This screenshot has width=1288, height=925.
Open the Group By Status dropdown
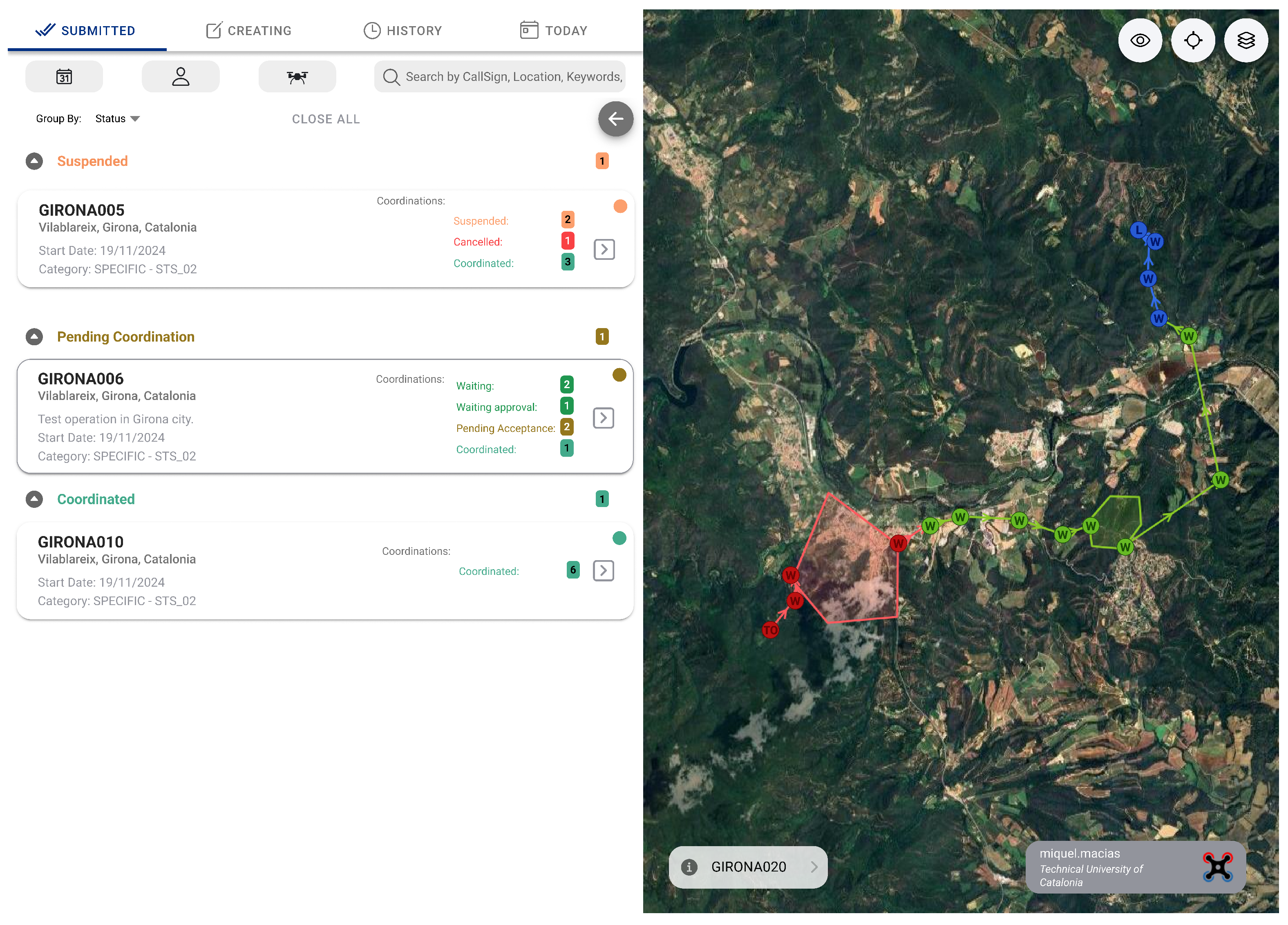pos(118,118)
